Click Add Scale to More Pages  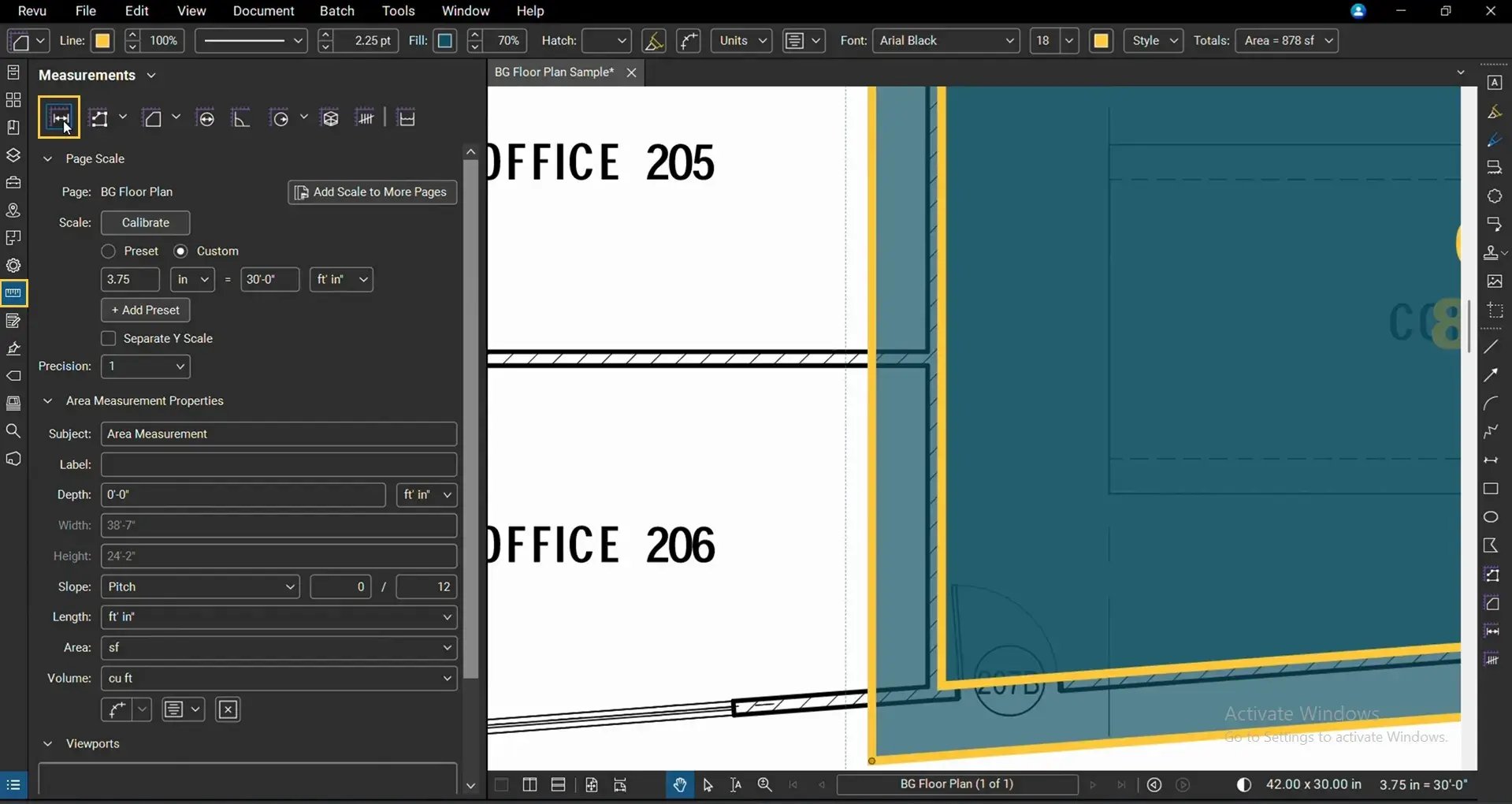(x=373, y=192)
